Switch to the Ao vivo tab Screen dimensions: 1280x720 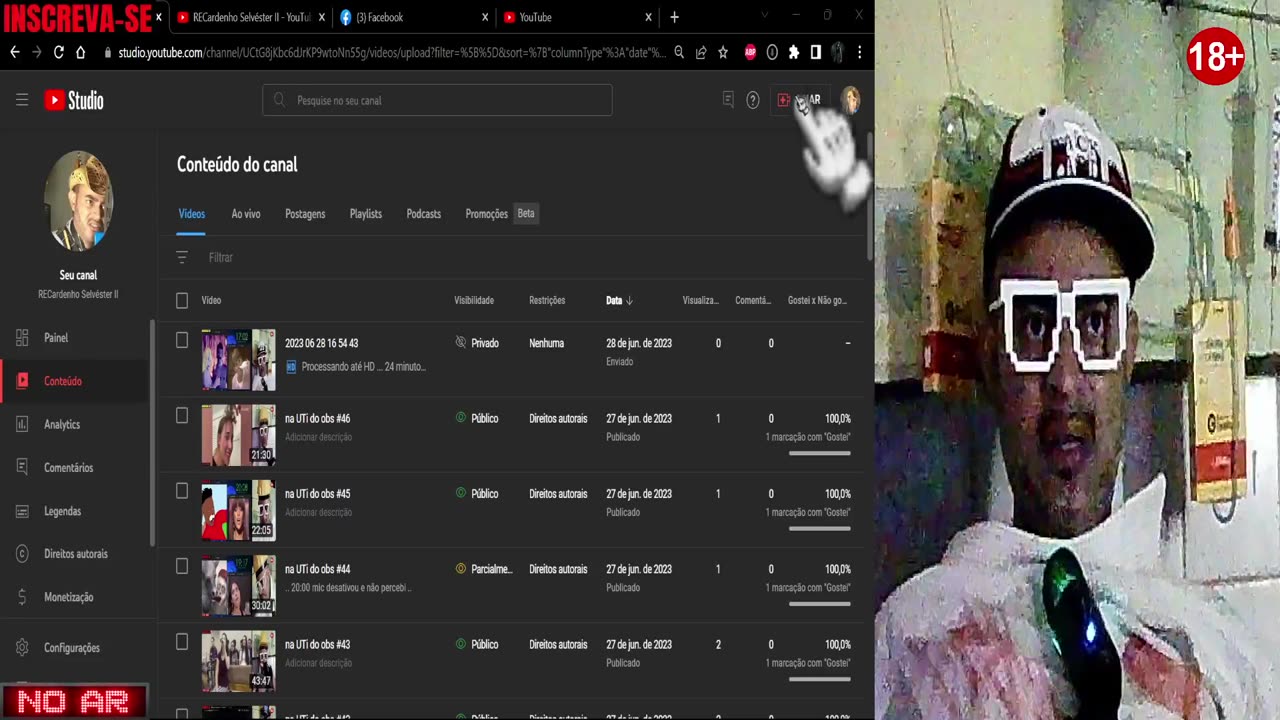[246, 214]
